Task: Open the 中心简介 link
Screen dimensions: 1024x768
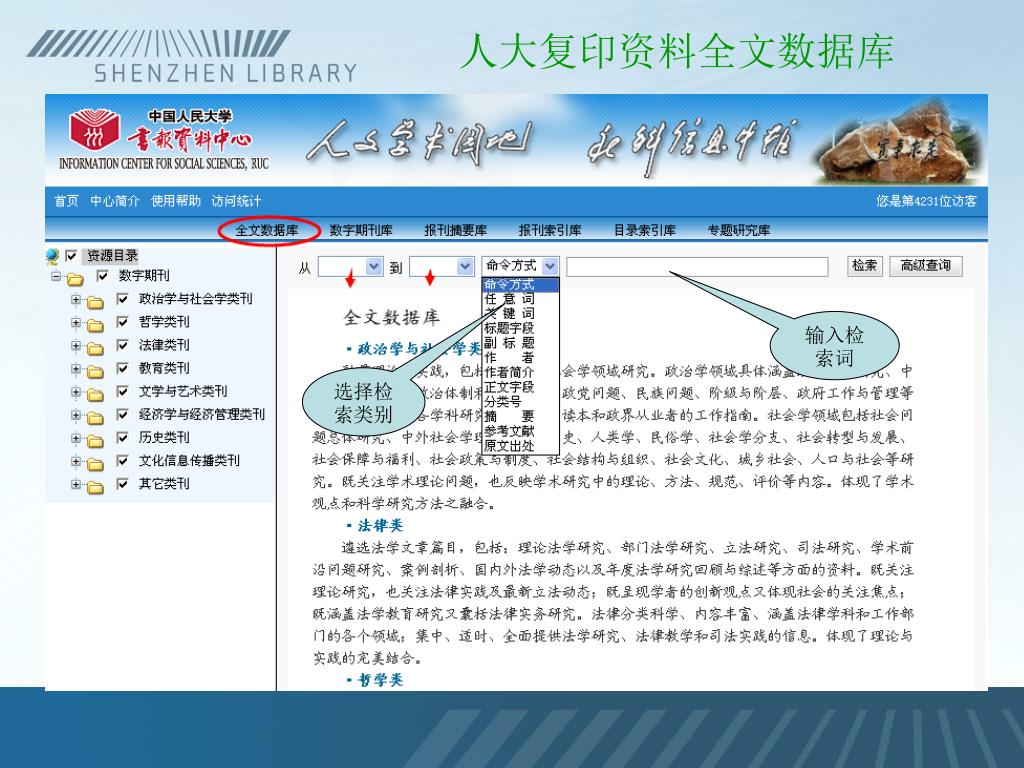Action: tap(115, 201)
